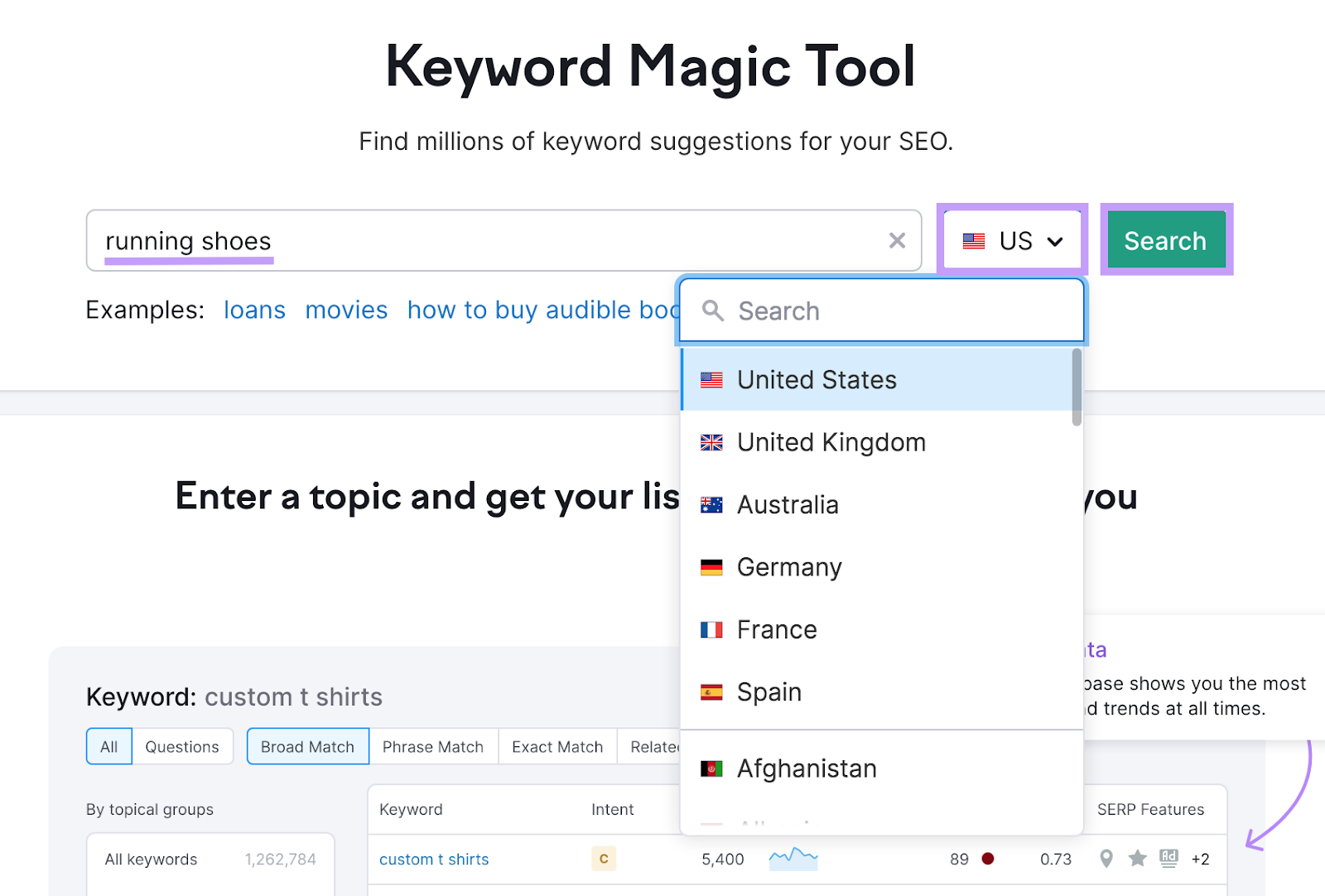Click the red keyword difficulty dot
This screenshot has height=896, width=1325.
988,859
